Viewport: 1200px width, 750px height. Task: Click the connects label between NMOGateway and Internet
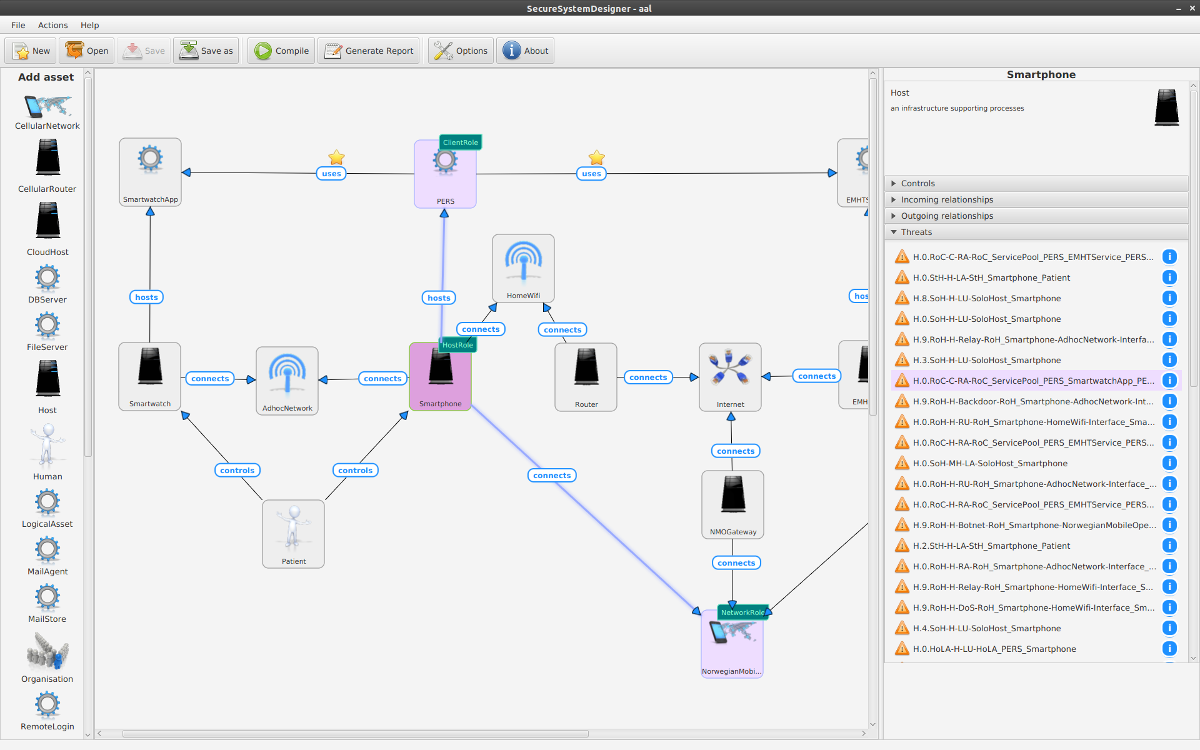(x=736, y=451)
